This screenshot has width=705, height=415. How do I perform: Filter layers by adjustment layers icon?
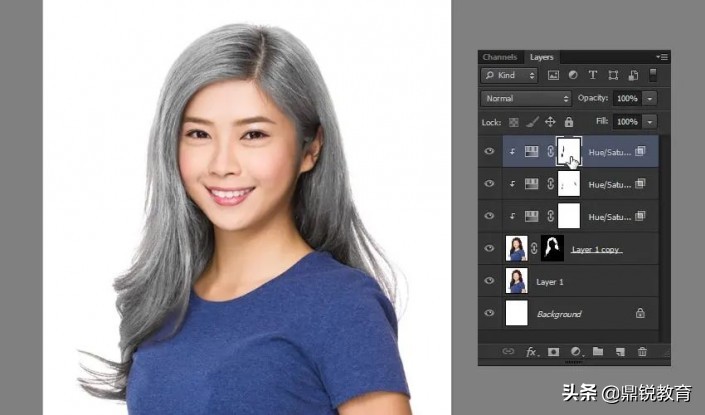(573, 76)
